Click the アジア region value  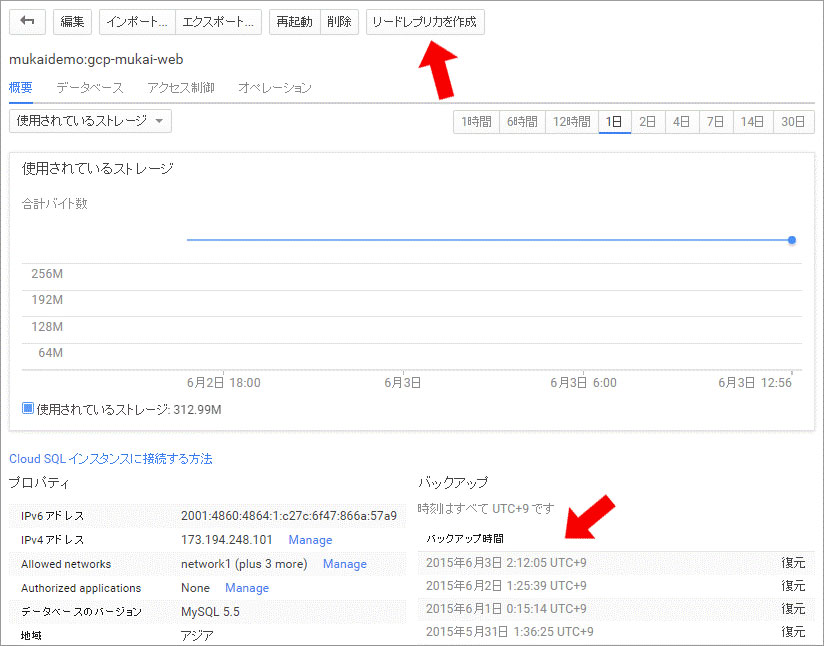[198, 636]
